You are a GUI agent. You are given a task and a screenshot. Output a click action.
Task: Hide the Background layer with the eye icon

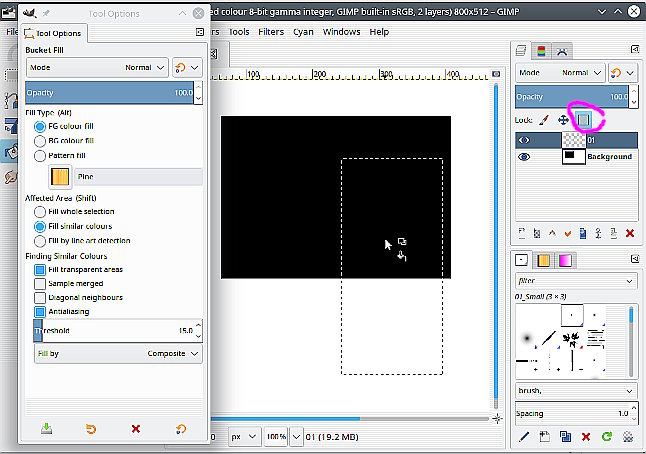click(524, 157)
